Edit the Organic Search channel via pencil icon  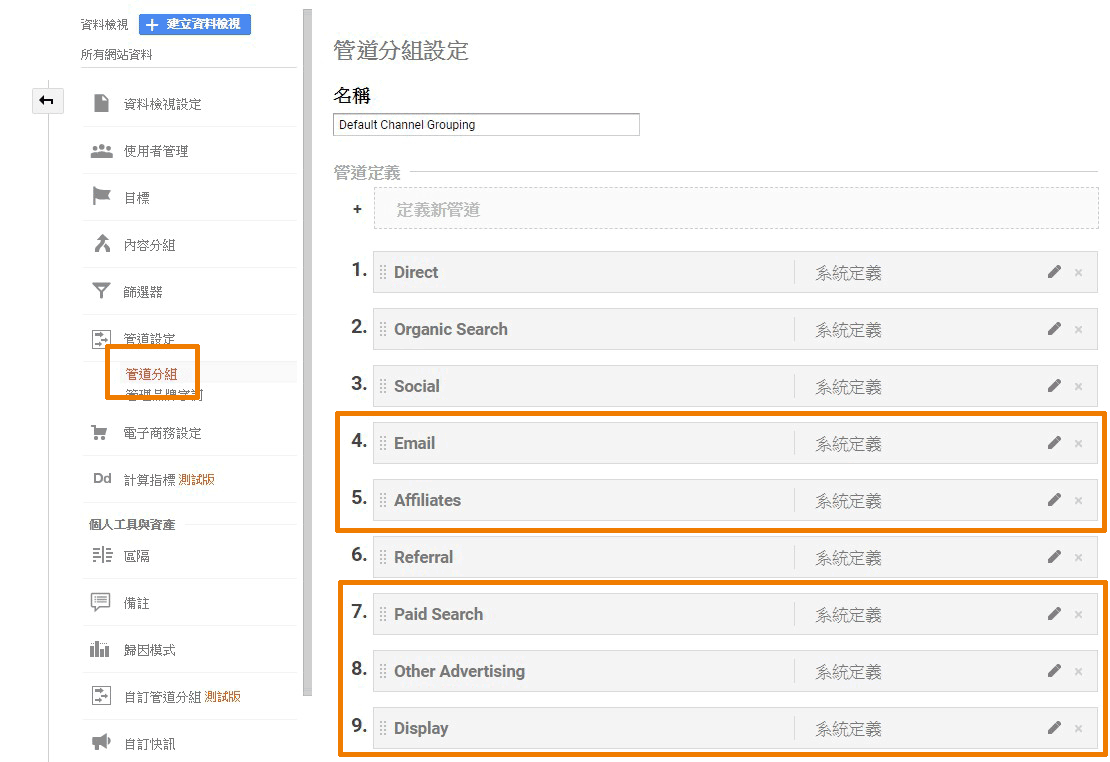pos(1053,329)
